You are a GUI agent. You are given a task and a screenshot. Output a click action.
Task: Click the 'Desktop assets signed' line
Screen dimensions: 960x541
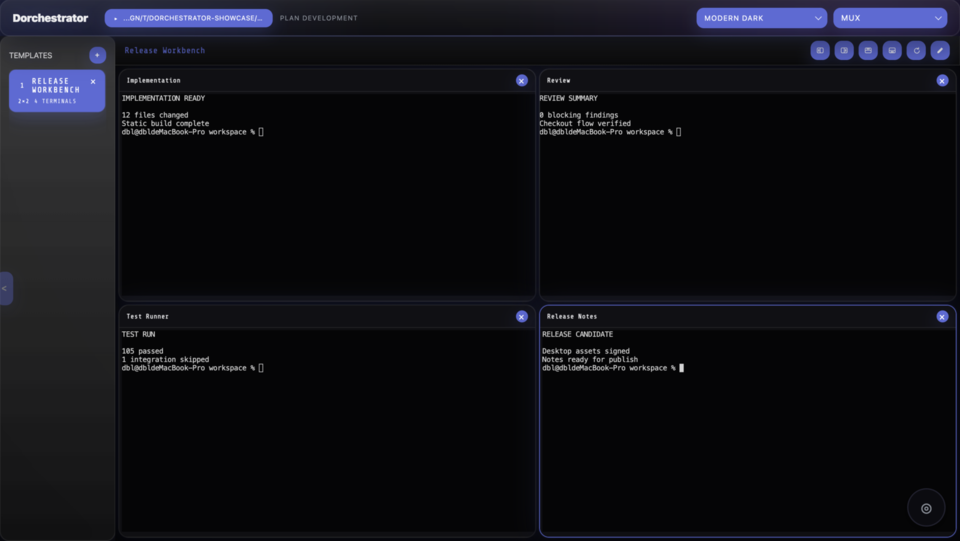pyautogui.click(x=586, y=351)
